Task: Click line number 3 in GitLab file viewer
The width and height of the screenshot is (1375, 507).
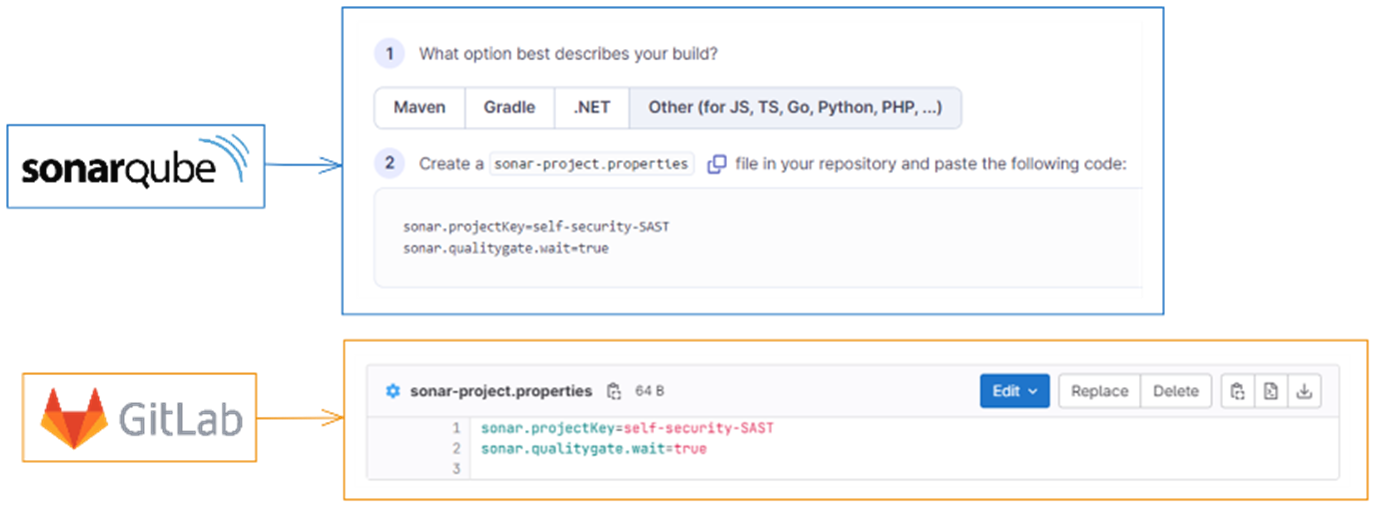Action: coord(456,469)
